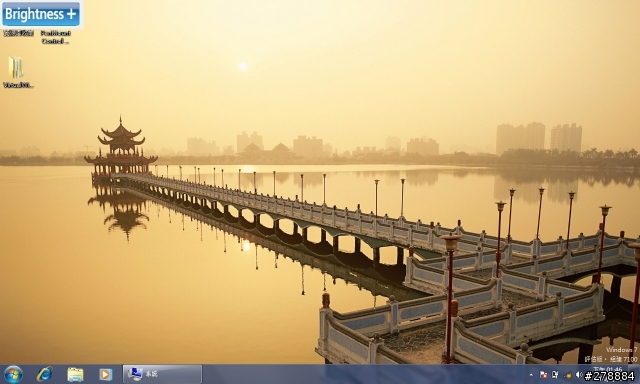The image size is (640, 384).
Task: Open the volume speaker icon in tray
Action: click(x=579, y=374)
